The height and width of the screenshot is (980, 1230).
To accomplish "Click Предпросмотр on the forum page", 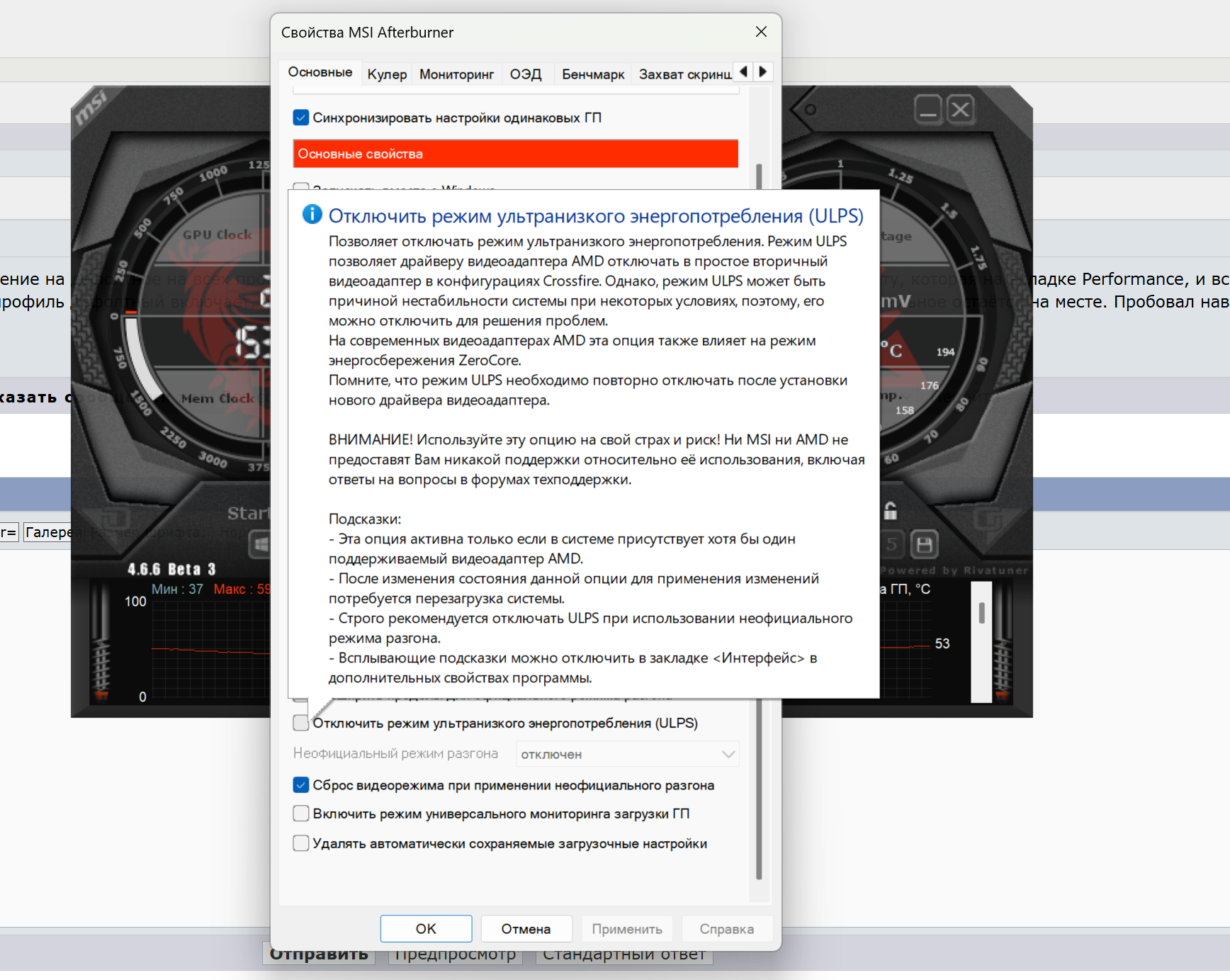I will [455, 954].
